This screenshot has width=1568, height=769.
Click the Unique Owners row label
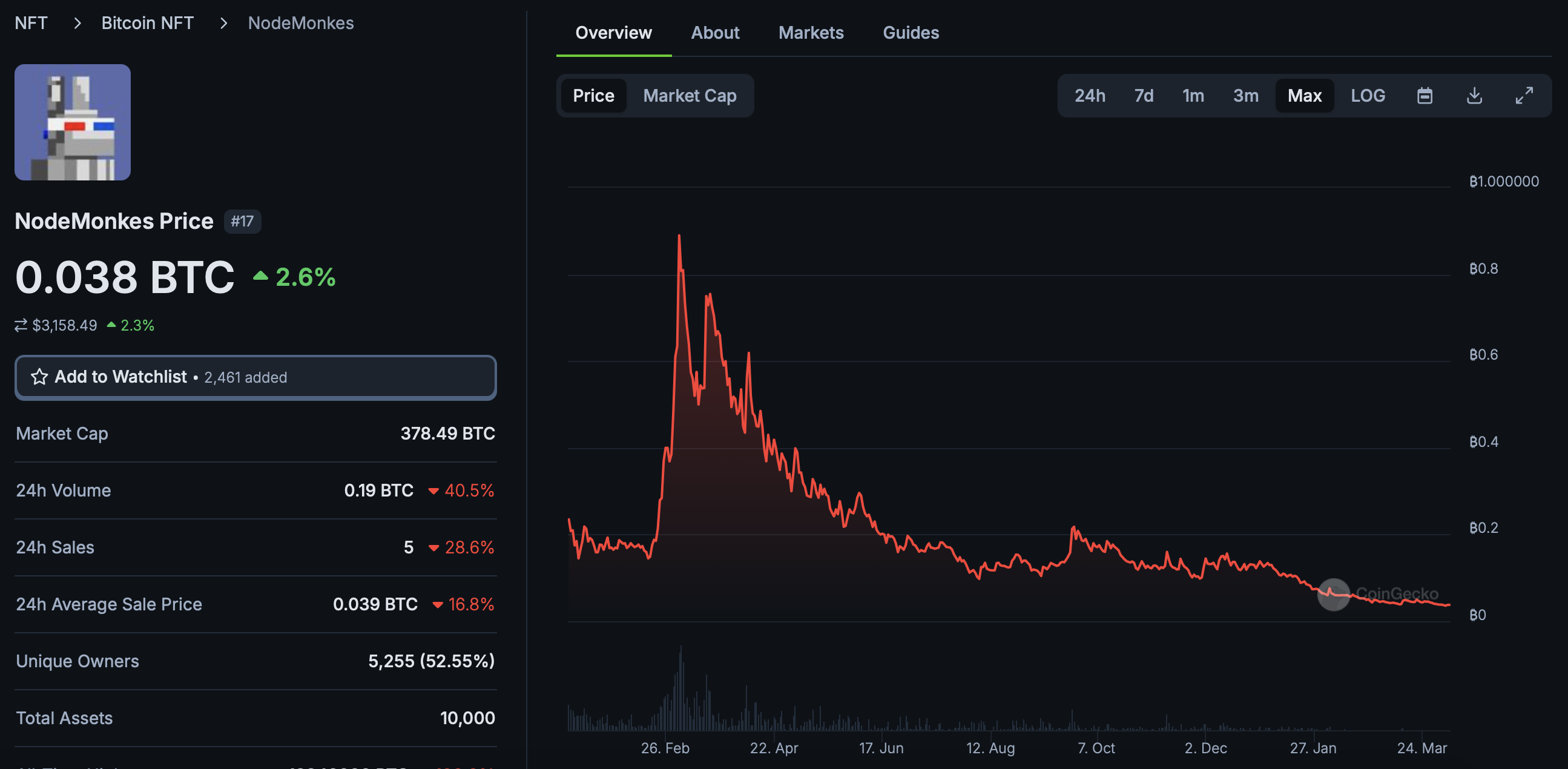click(x=77, y=661)
